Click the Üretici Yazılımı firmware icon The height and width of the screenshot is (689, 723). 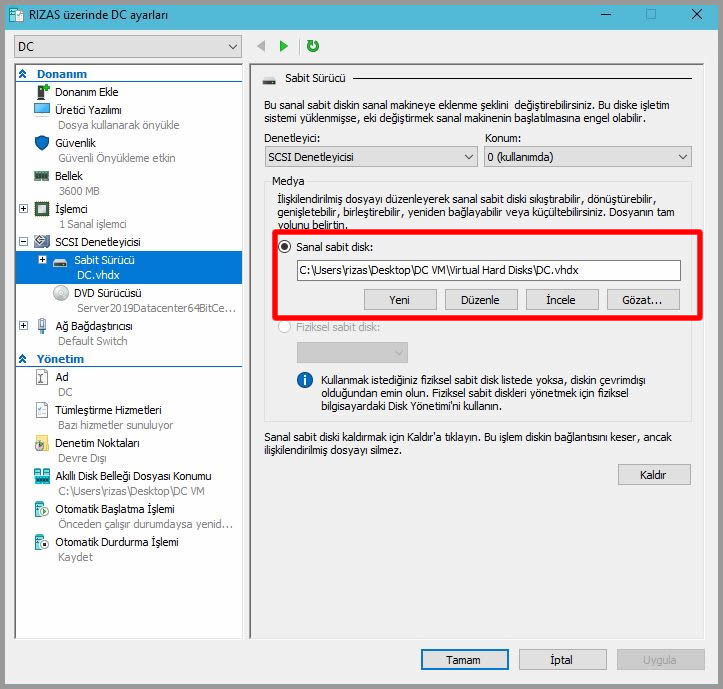[42, 110]
